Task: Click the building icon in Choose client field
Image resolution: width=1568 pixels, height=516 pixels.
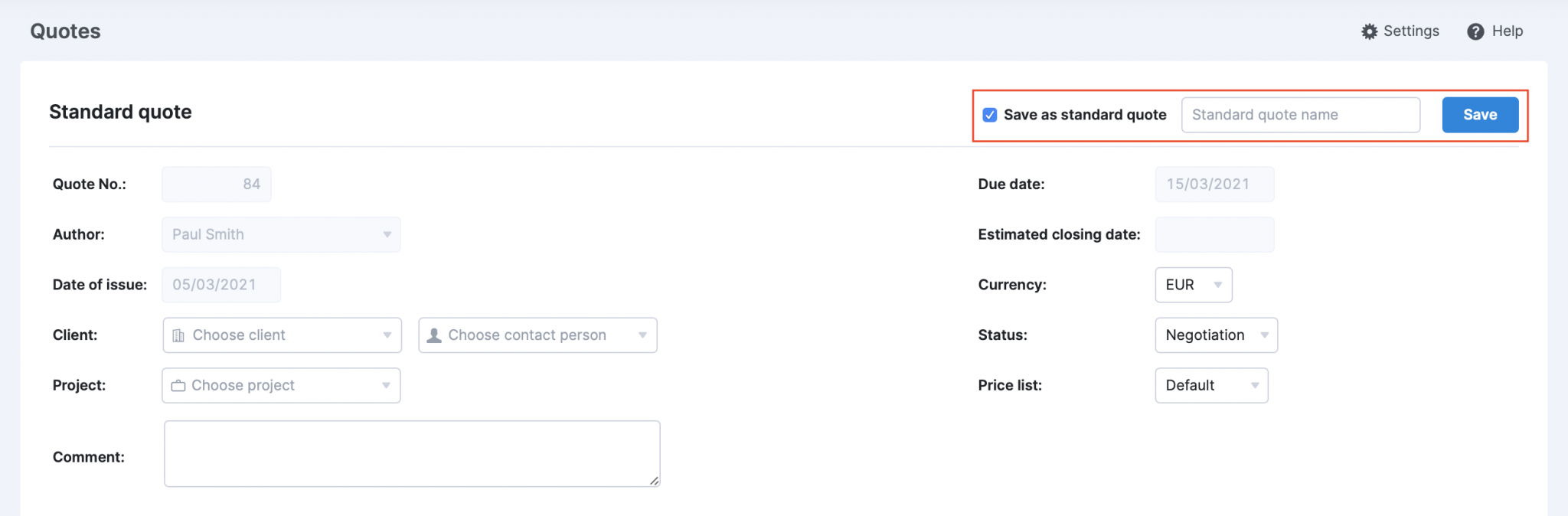Action: coord(179,335)
